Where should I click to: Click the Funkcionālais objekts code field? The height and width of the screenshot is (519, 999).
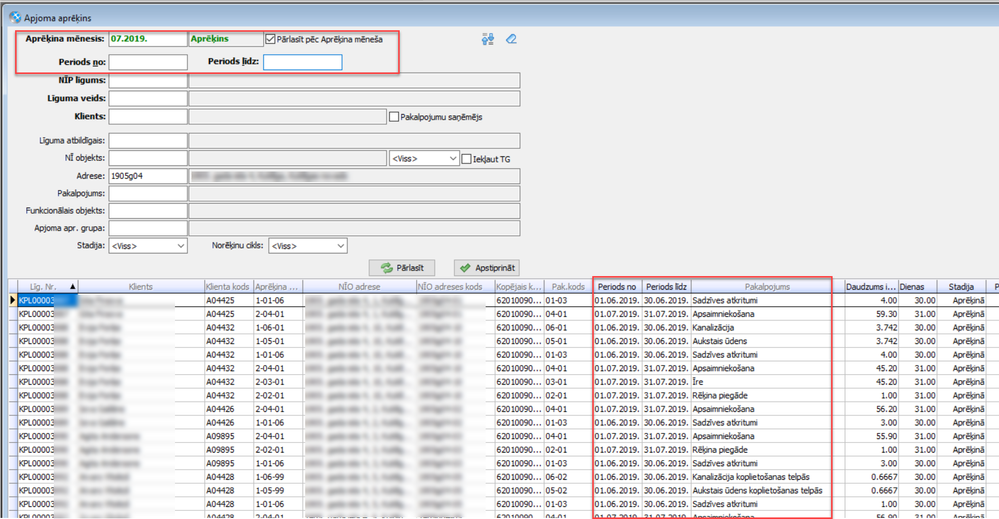click(148, 211)
